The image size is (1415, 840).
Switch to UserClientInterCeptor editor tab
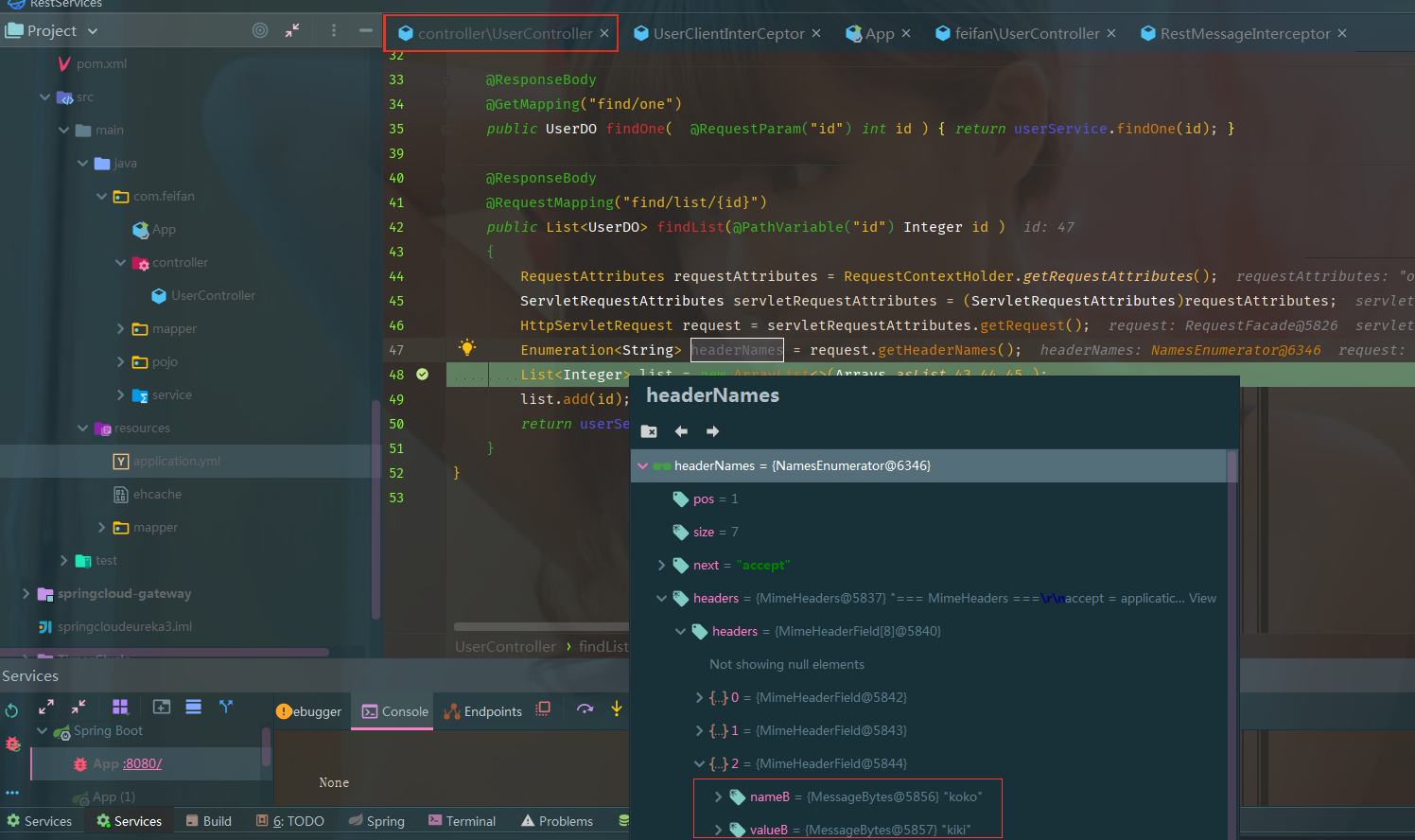click(728, 33)
